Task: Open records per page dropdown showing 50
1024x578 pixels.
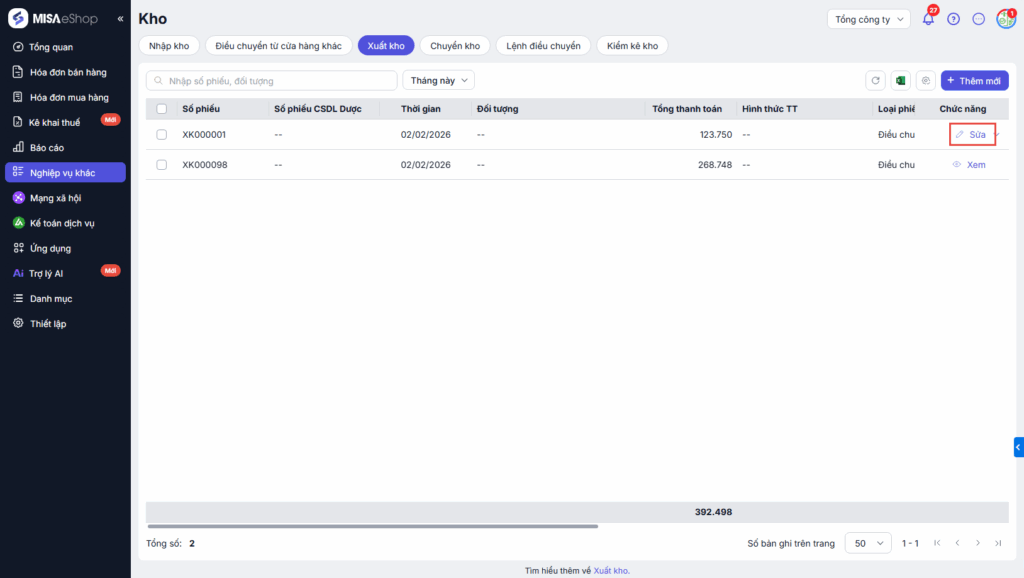Action: point(868,543)
